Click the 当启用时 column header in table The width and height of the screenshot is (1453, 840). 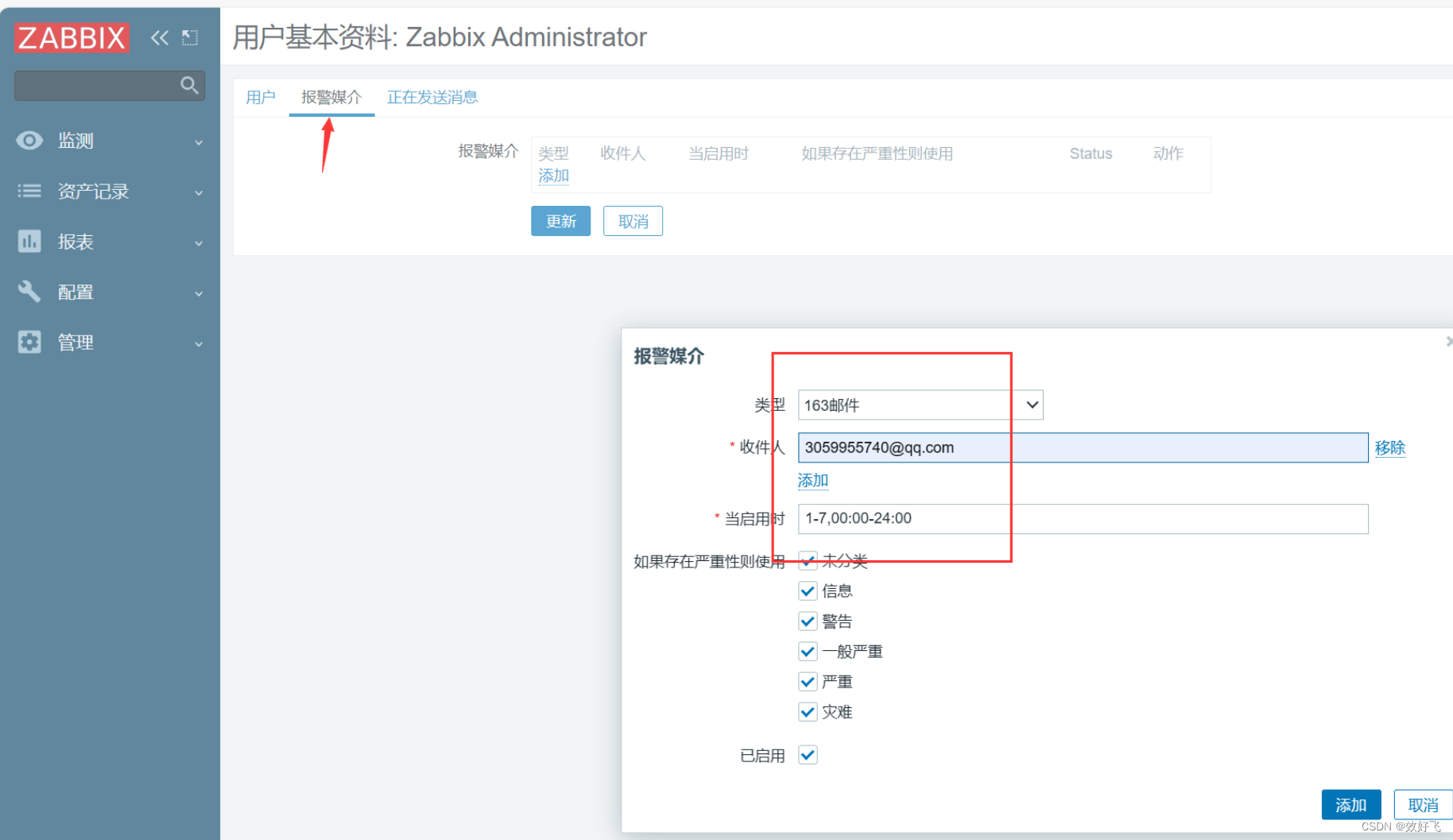click(718, 153)
